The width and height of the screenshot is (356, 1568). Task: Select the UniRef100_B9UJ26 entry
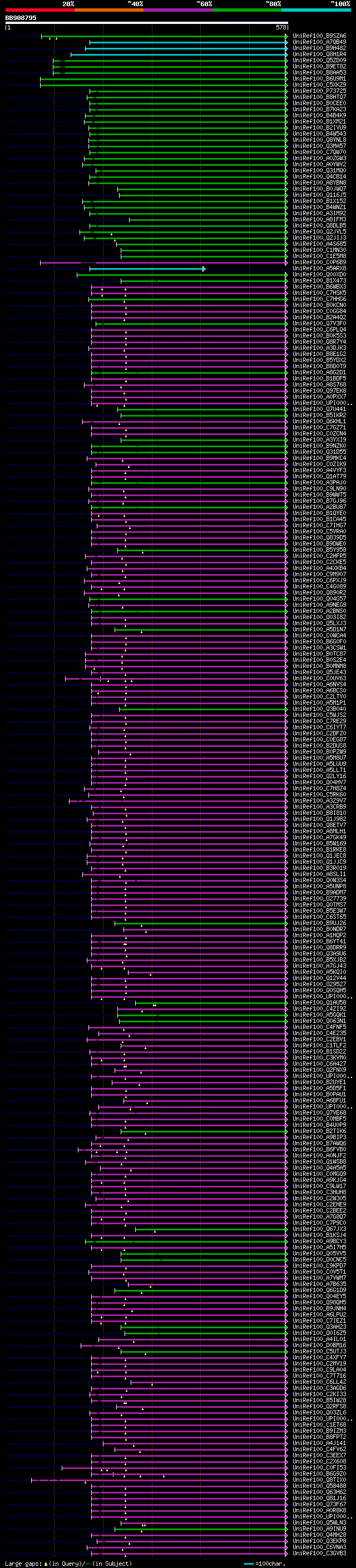[319, 923]
